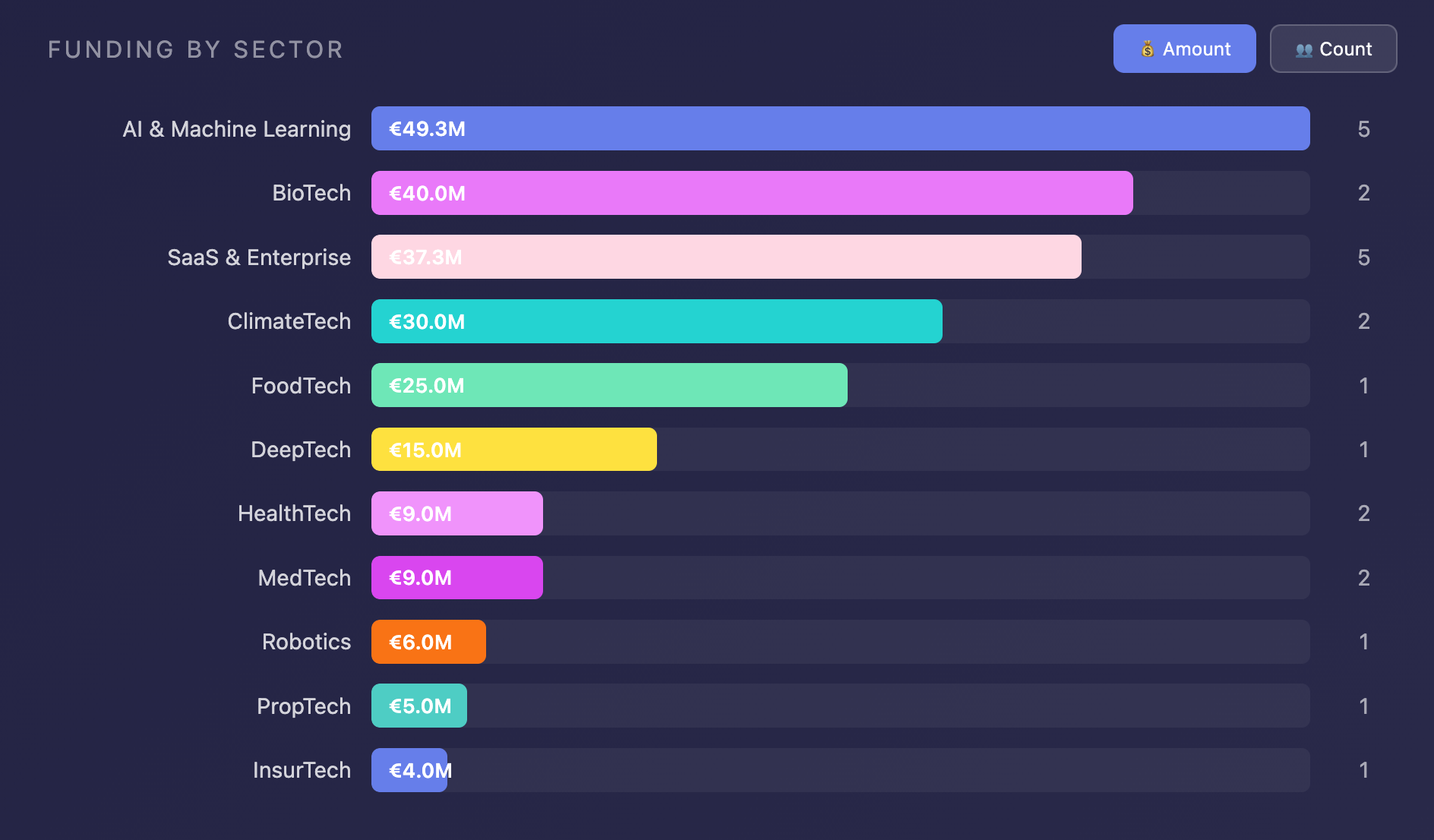Click the Funding by Sector heading

point(195,50)
